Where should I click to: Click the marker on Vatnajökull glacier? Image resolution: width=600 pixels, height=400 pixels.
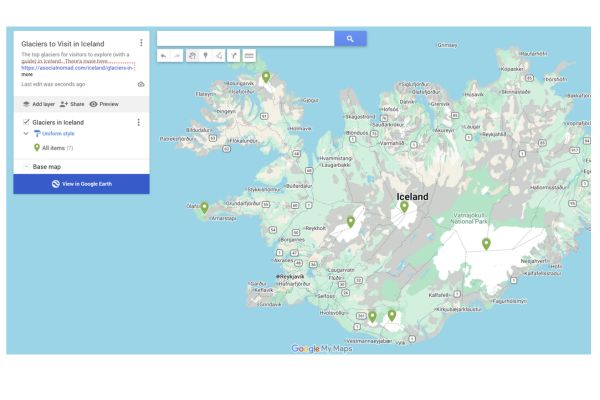click(x=486, y=244)
